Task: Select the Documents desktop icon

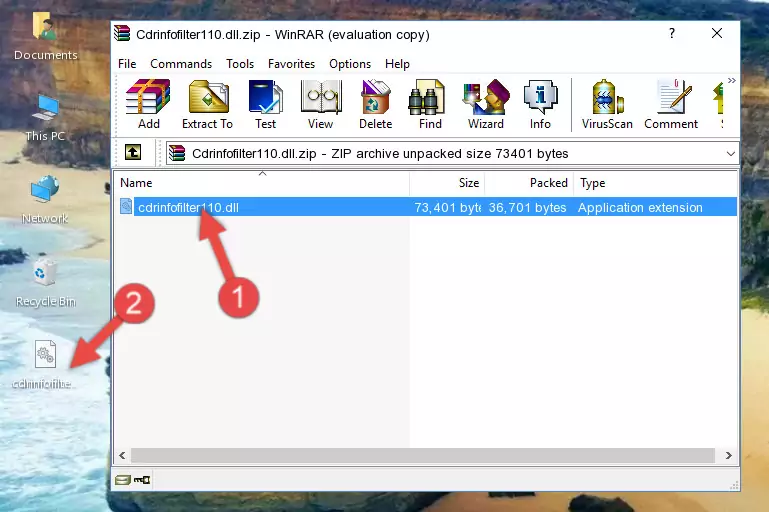Action: [45, 37]
